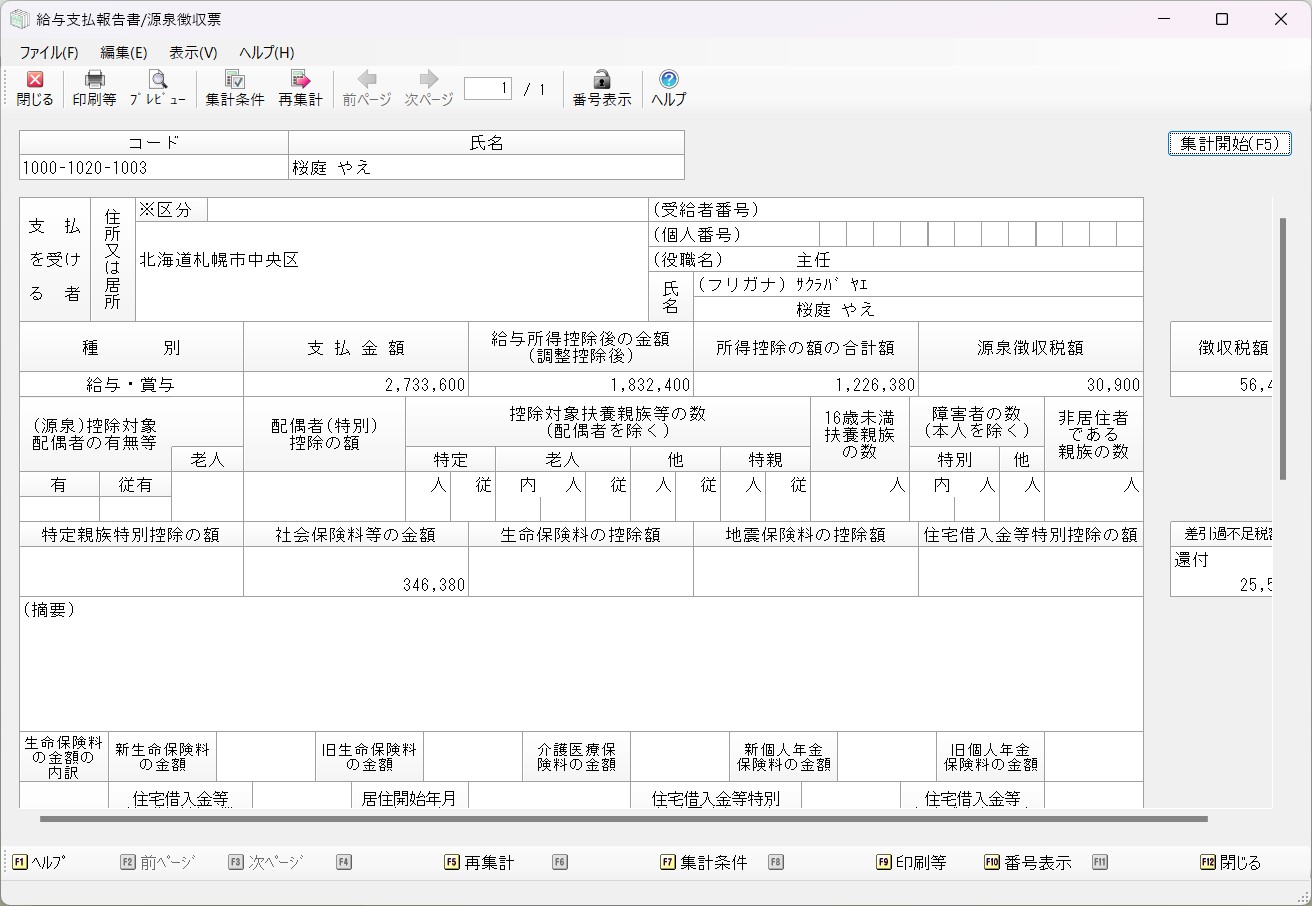Run 再集計 from the toolbar icon
The height and width of the screenshot is (906, 1312).
tap(300, 80)
